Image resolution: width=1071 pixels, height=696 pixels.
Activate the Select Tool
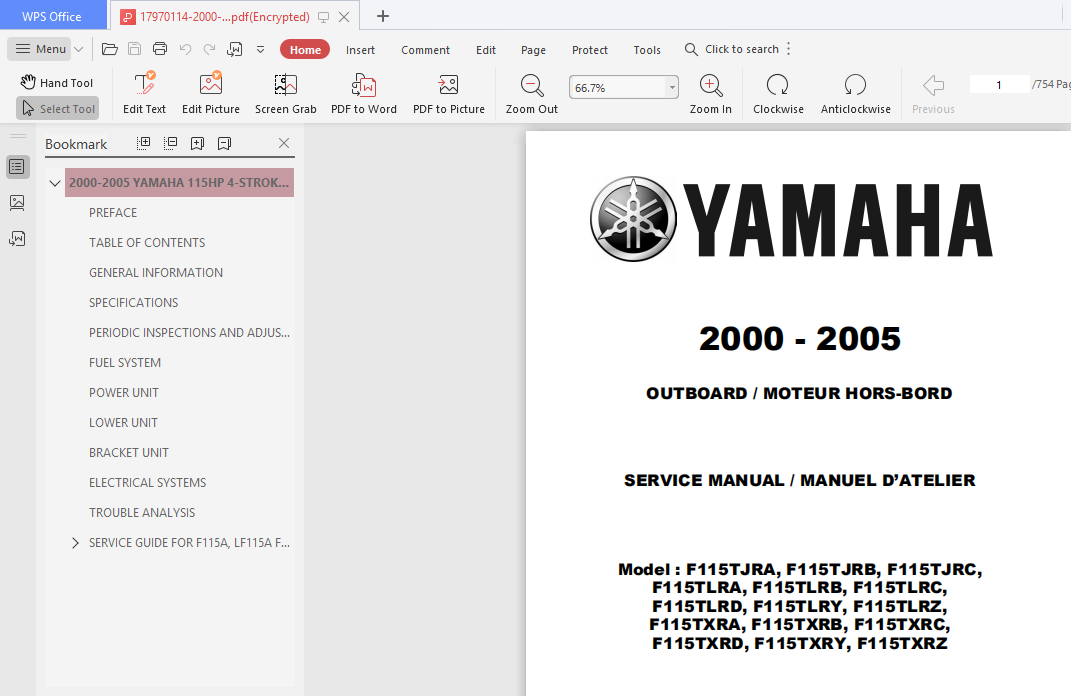click(x=58, y=109)
